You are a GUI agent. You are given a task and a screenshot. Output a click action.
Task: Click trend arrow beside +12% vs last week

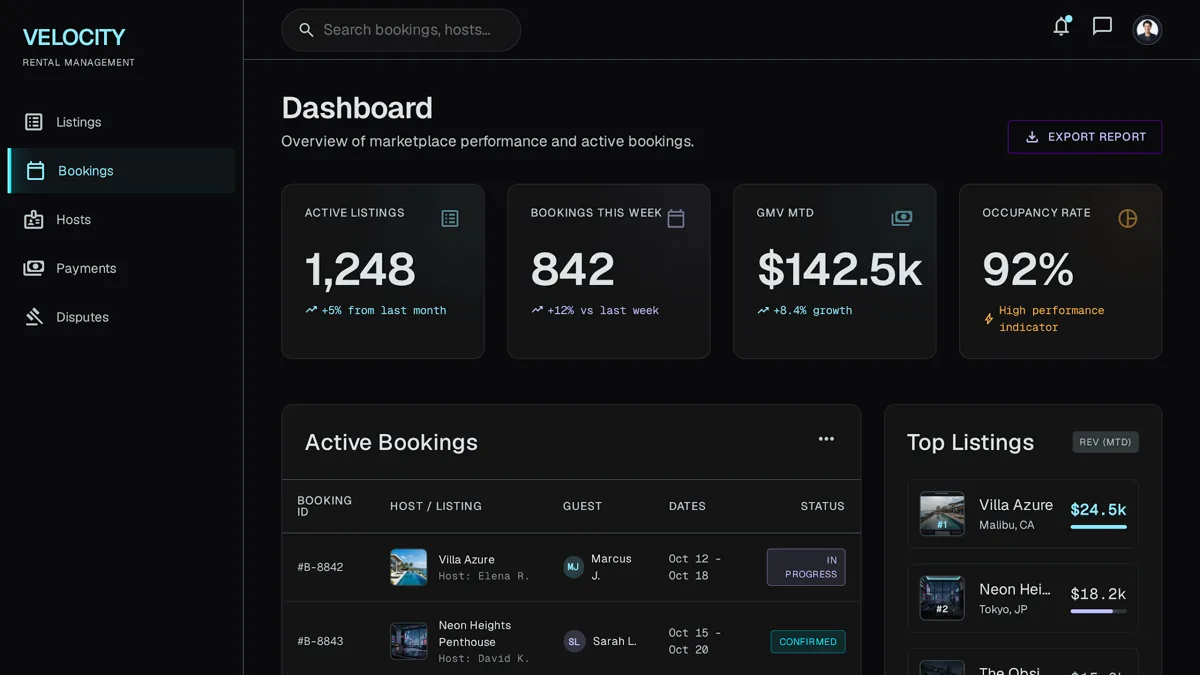tap(537, 310)
